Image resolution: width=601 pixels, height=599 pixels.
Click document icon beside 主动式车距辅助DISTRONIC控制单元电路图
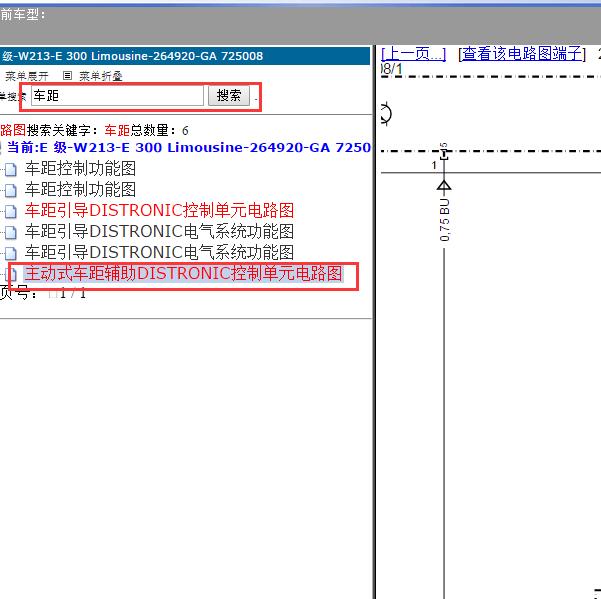click(12, 274)
